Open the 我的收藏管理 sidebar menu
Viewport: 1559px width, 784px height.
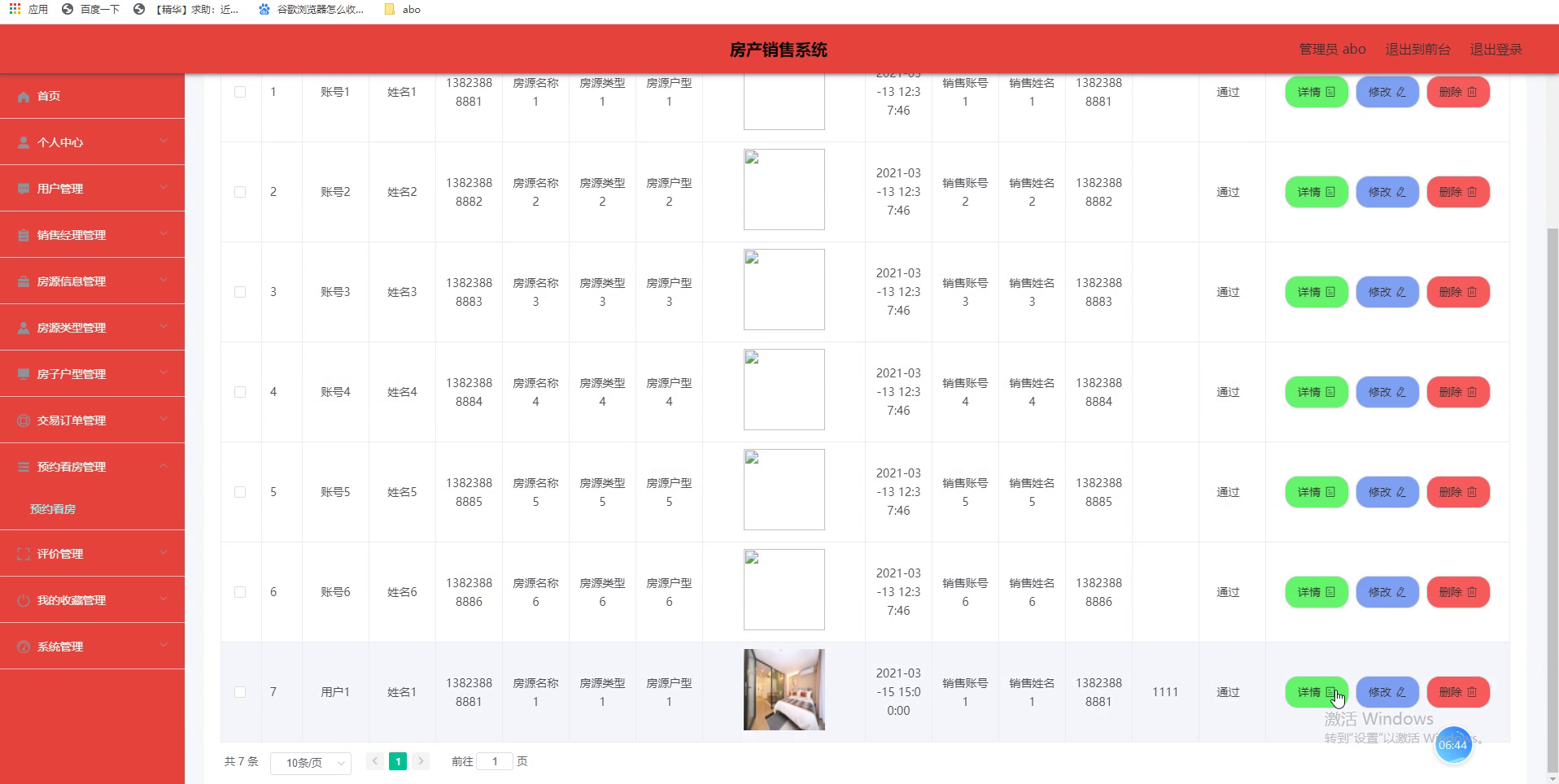pyautogui.click(x=92, y=600)
